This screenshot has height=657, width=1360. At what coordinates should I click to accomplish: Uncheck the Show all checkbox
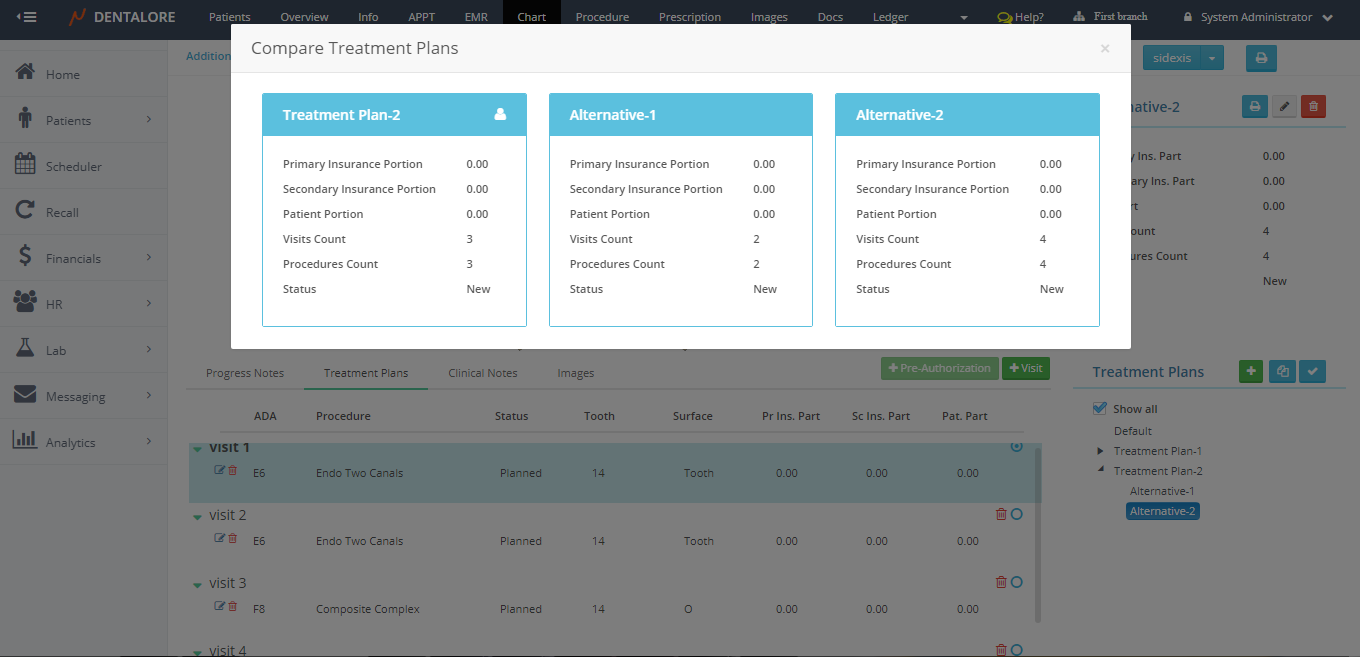click(1100, 408)
